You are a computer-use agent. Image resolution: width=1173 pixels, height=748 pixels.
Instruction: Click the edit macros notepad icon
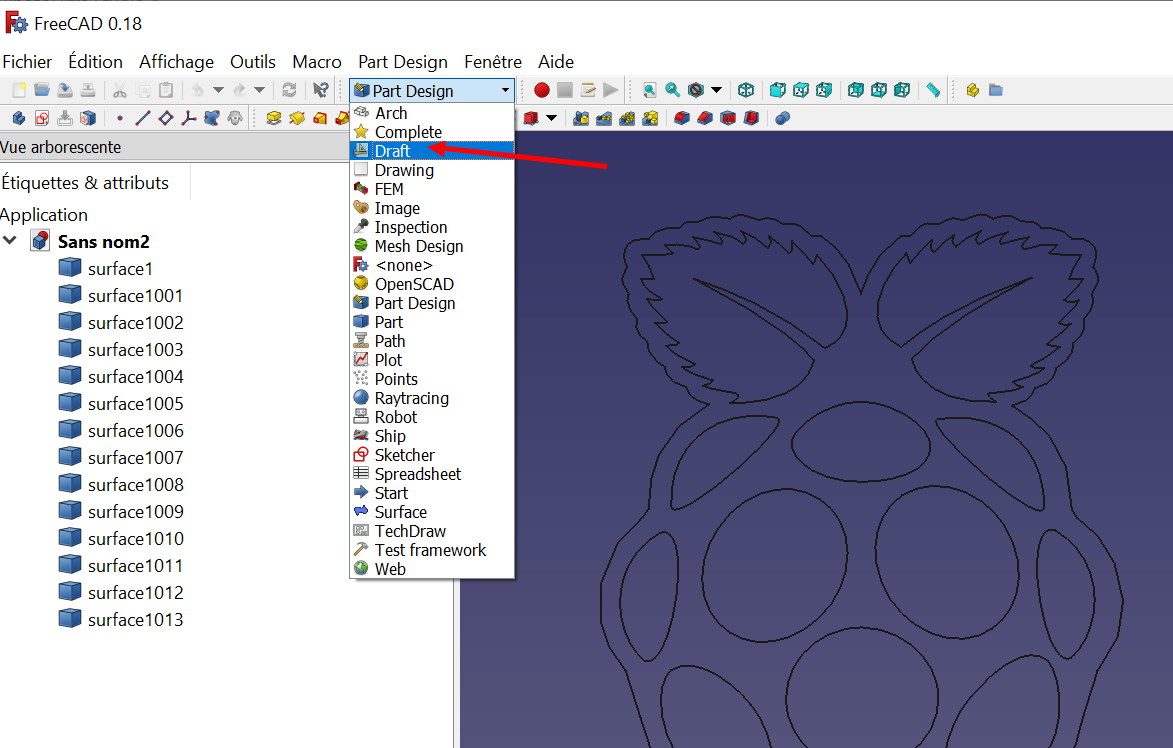coord(588,91)
